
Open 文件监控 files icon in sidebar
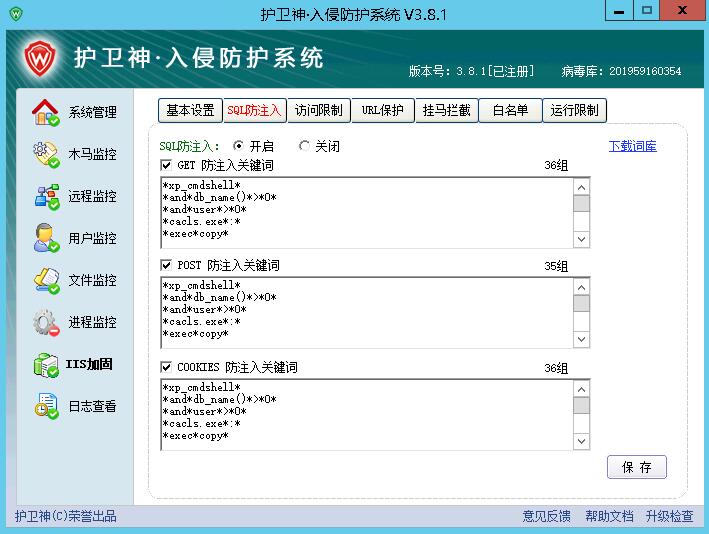pyautogui.click(x=46, y=280)
